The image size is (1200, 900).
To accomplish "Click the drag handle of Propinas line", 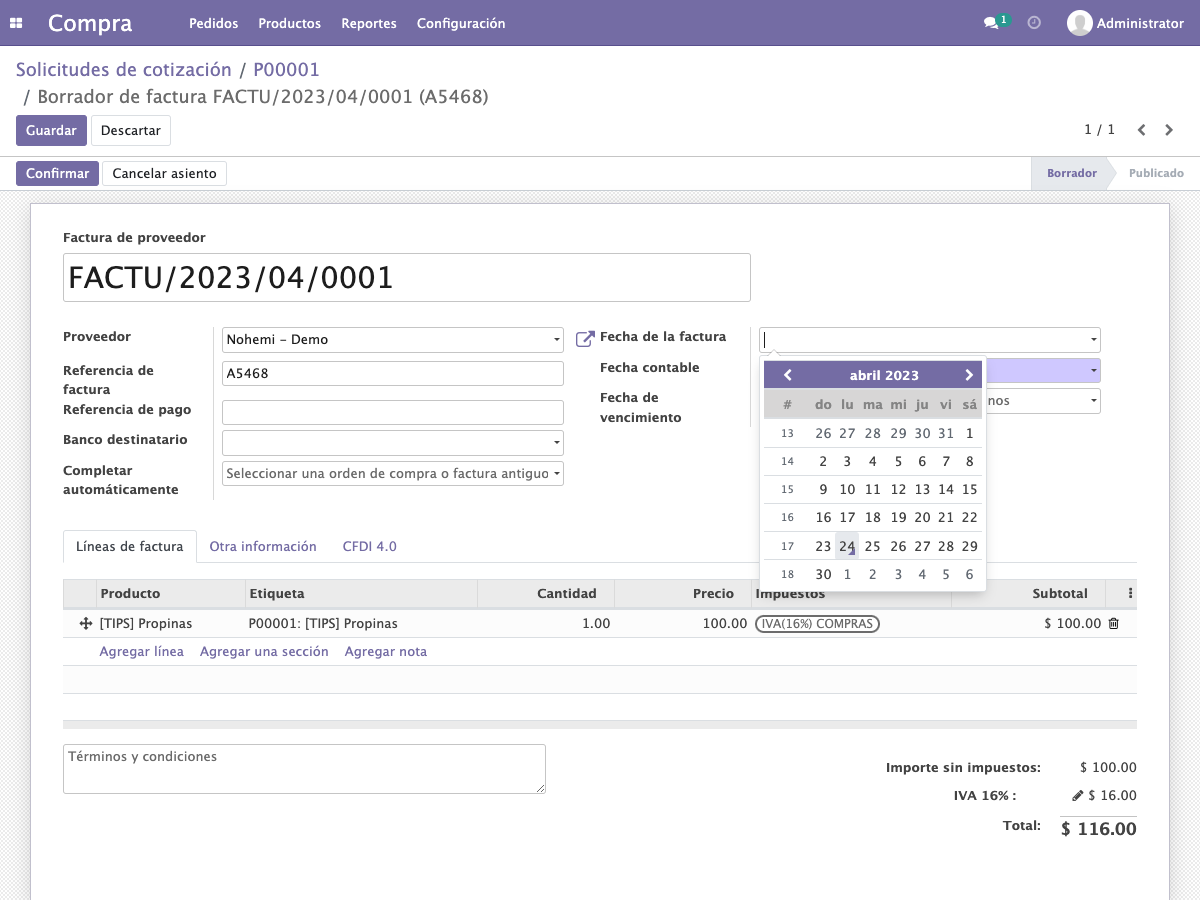I will click(85, 623).
